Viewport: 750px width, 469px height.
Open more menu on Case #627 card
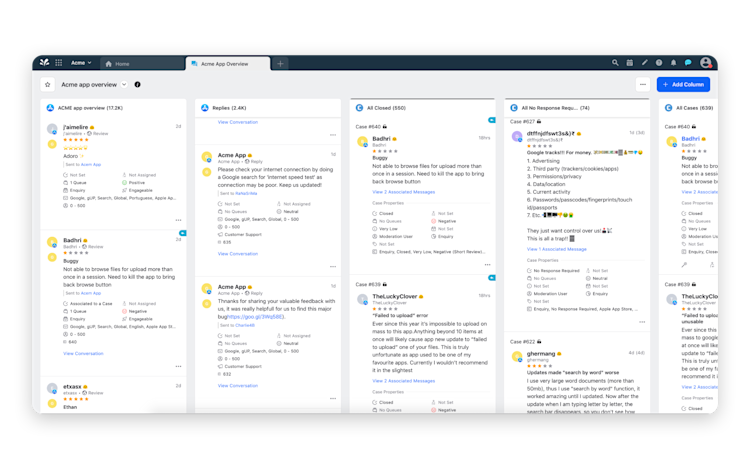point(642,322)
